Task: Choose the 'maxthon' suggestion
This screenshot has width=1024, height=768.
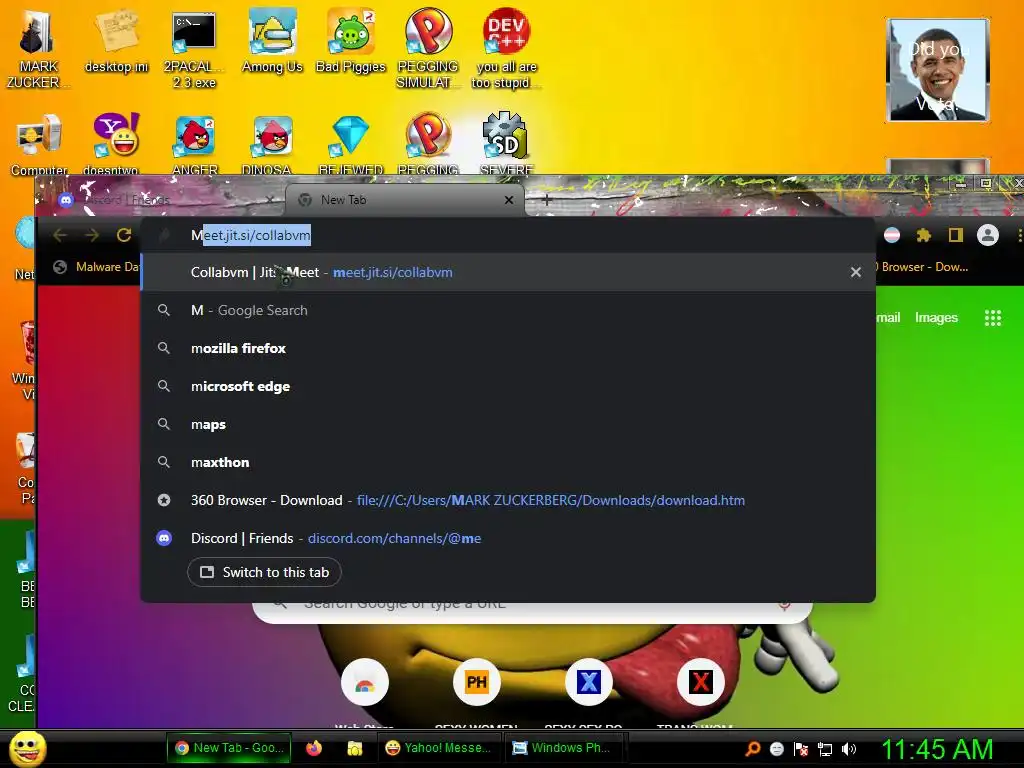Action: (507, 462)
